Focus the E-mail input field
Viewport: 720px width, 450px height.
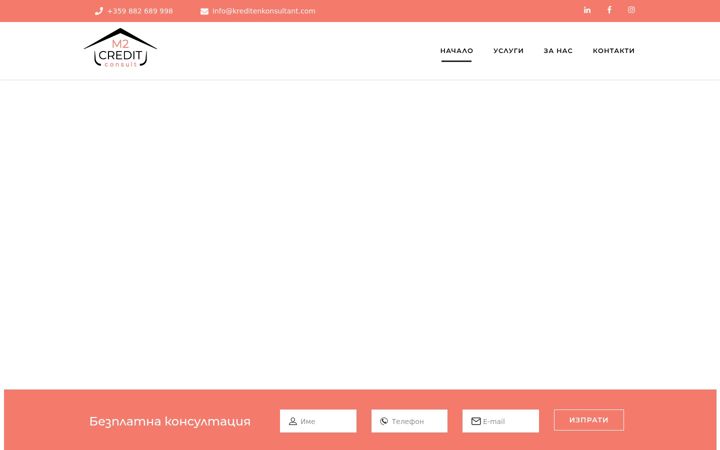501,421
